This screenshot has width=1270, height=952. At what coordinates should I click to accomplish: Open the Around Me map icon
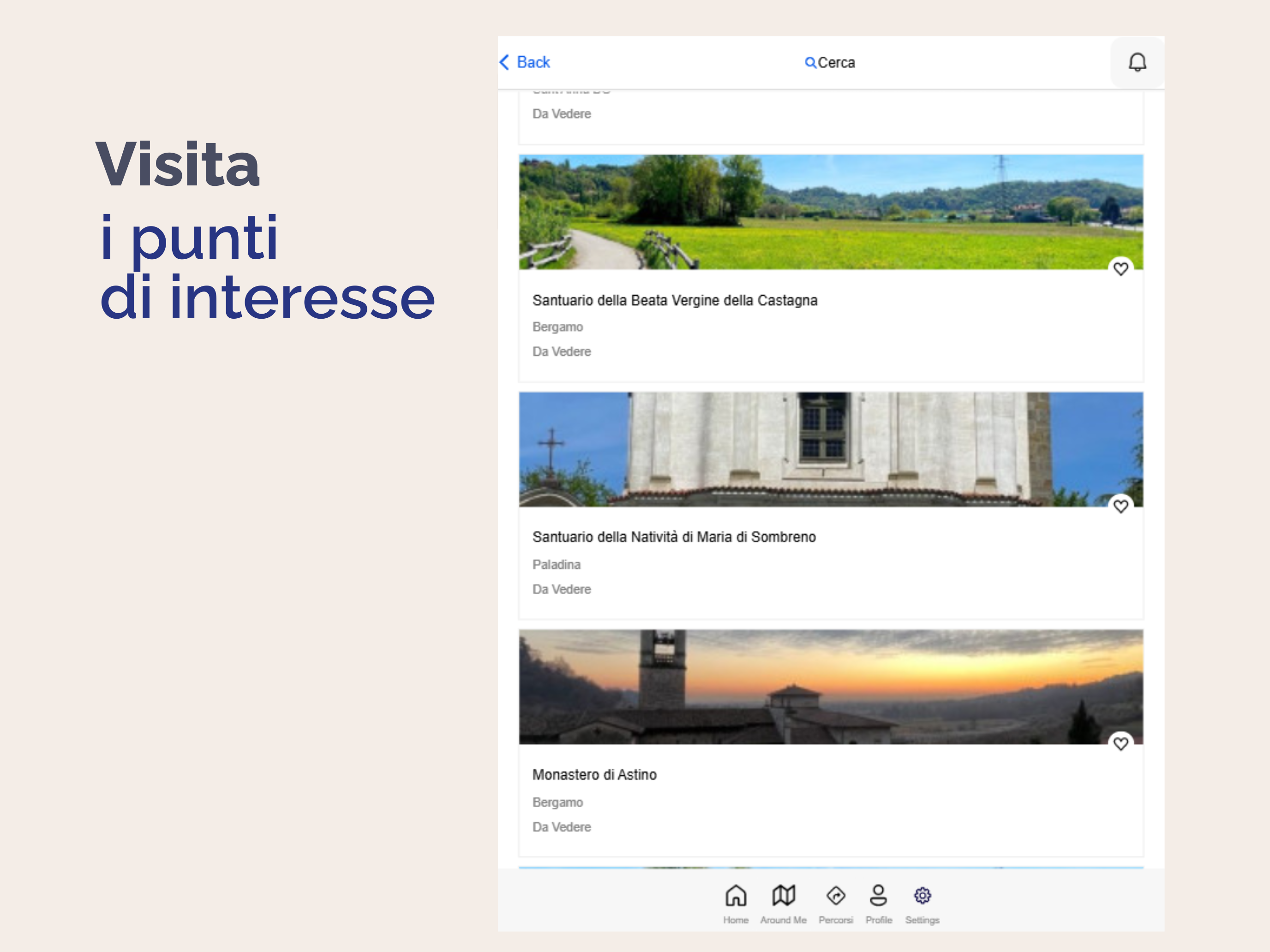click(x=783, y=895)
